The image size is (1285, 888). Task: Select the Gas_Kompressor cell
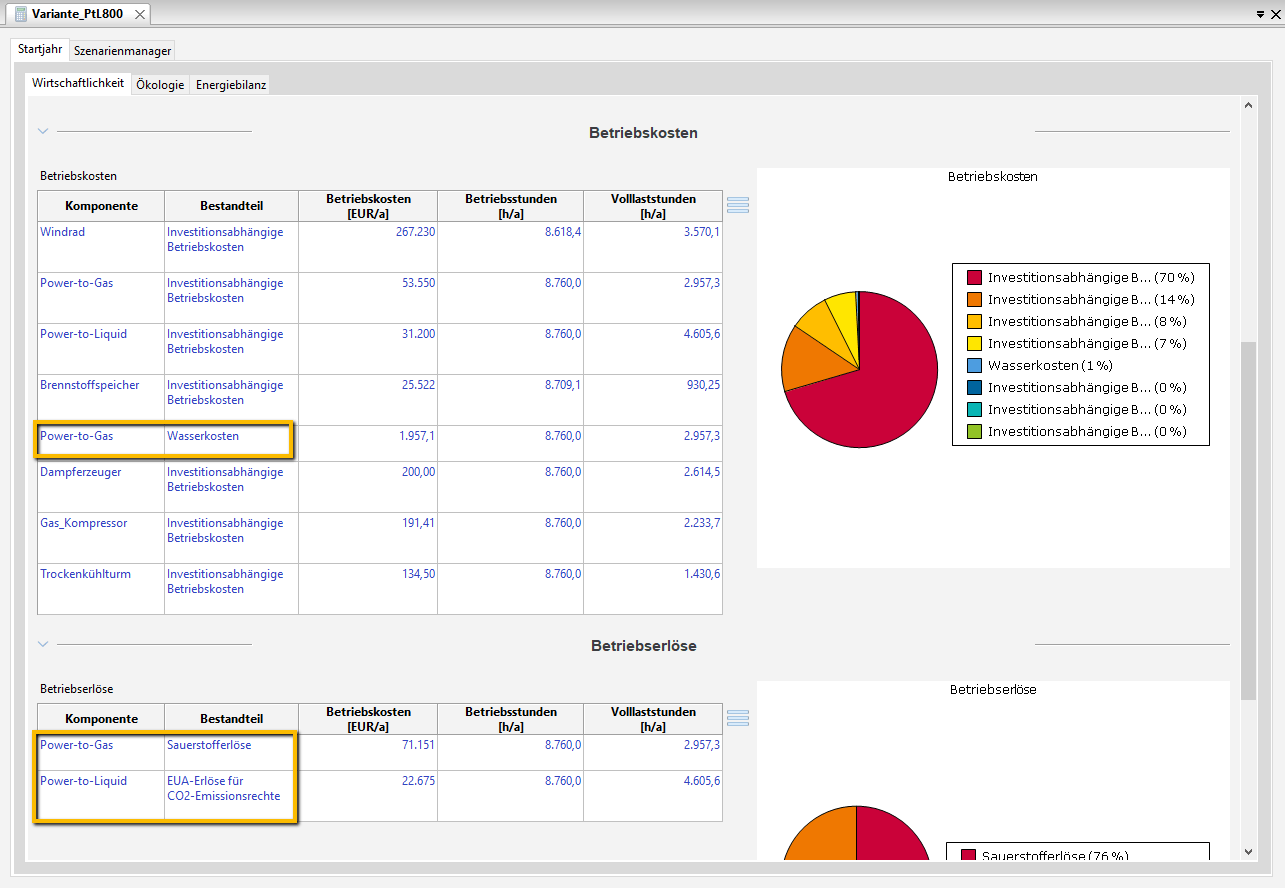click(x=101, y=538)
